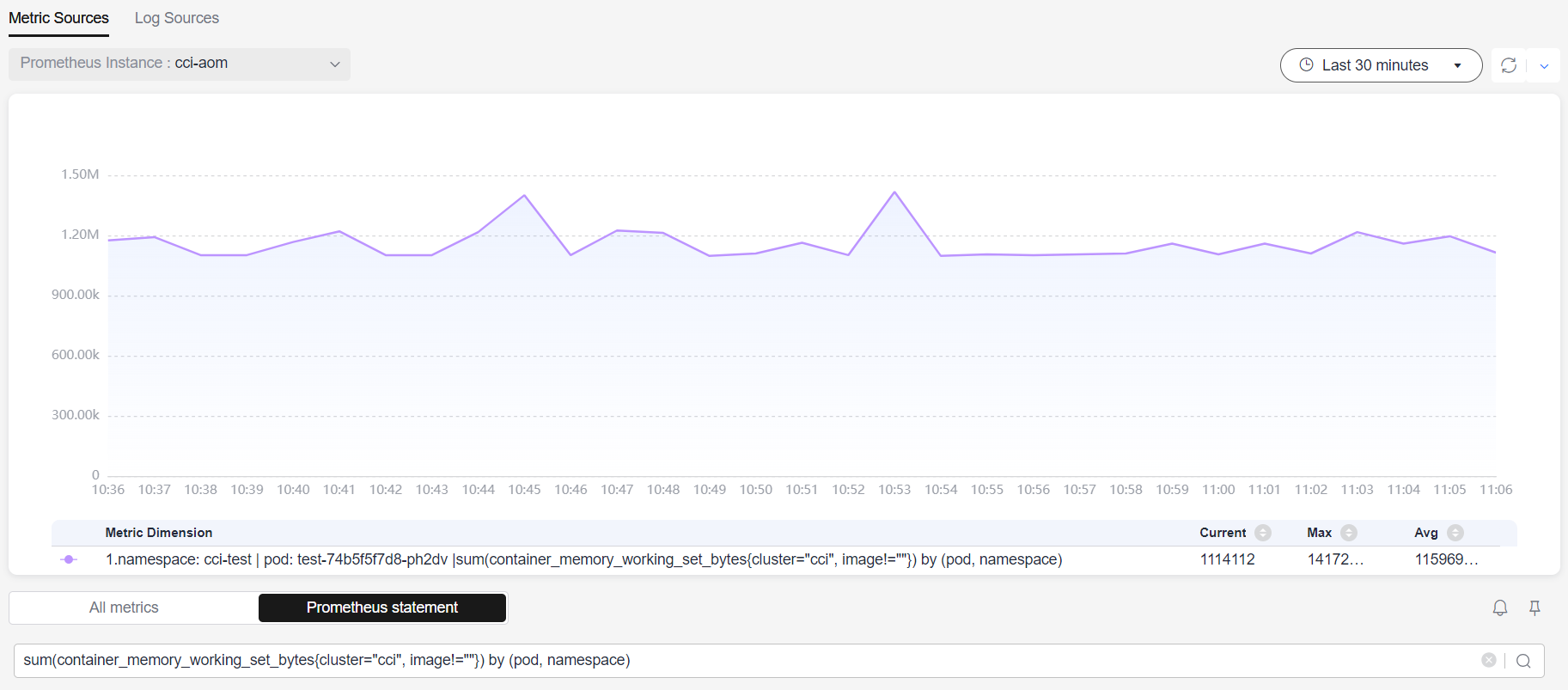Click the 10:36 x-axis time label
The image size is (1568, 690).
click(108, 490)
